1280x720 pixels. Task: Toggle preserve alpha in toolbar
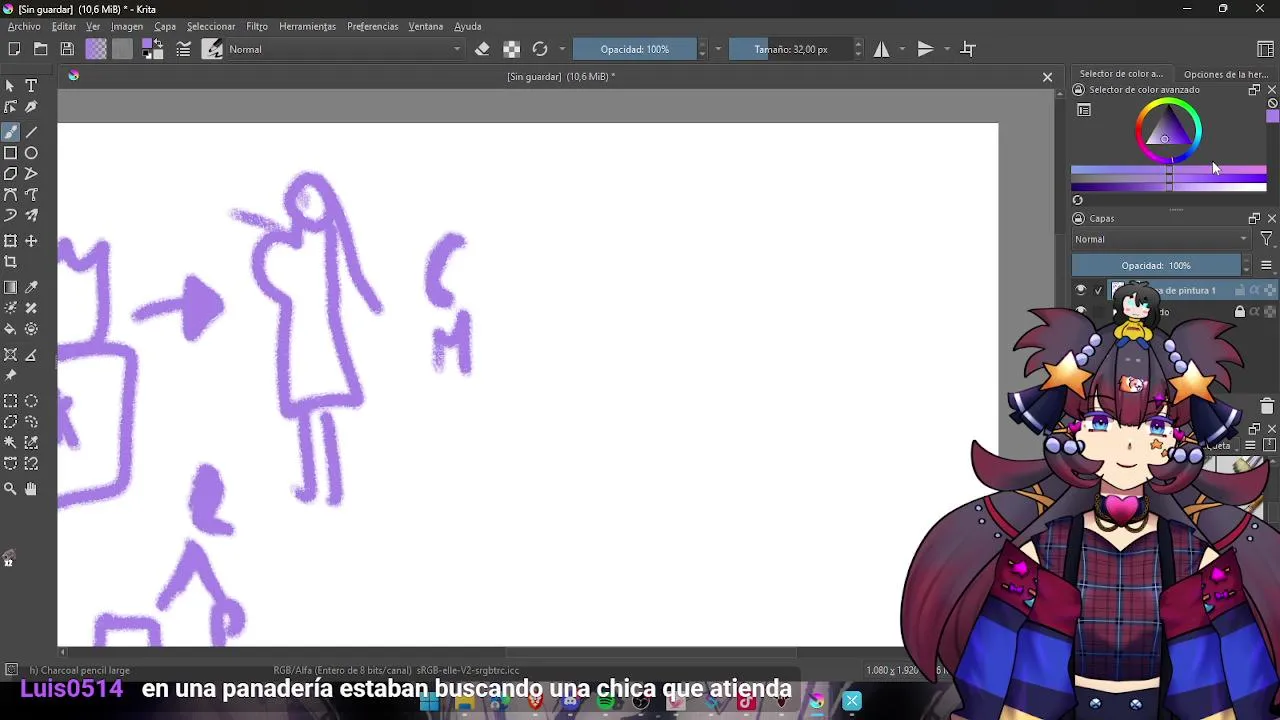click(511, 49)
